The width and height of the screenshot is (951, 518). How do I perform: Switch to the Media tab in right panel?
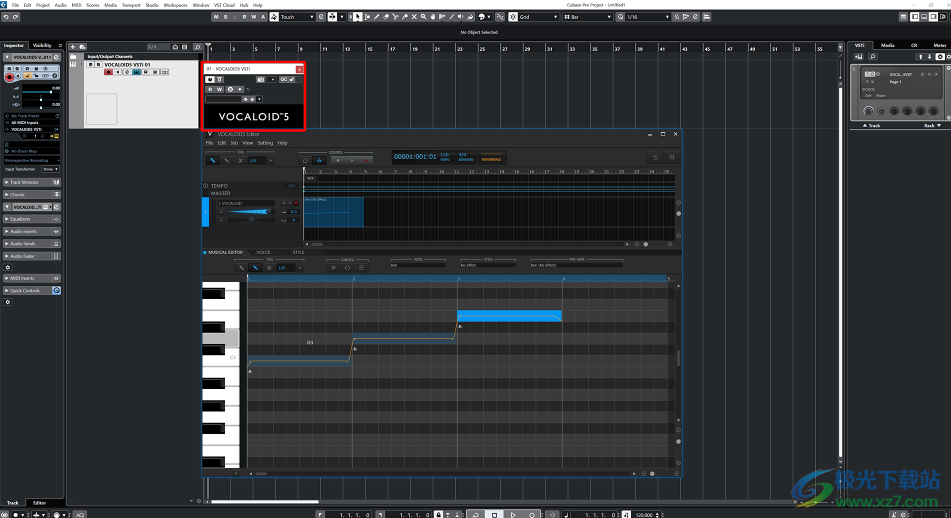click(887, 45)
